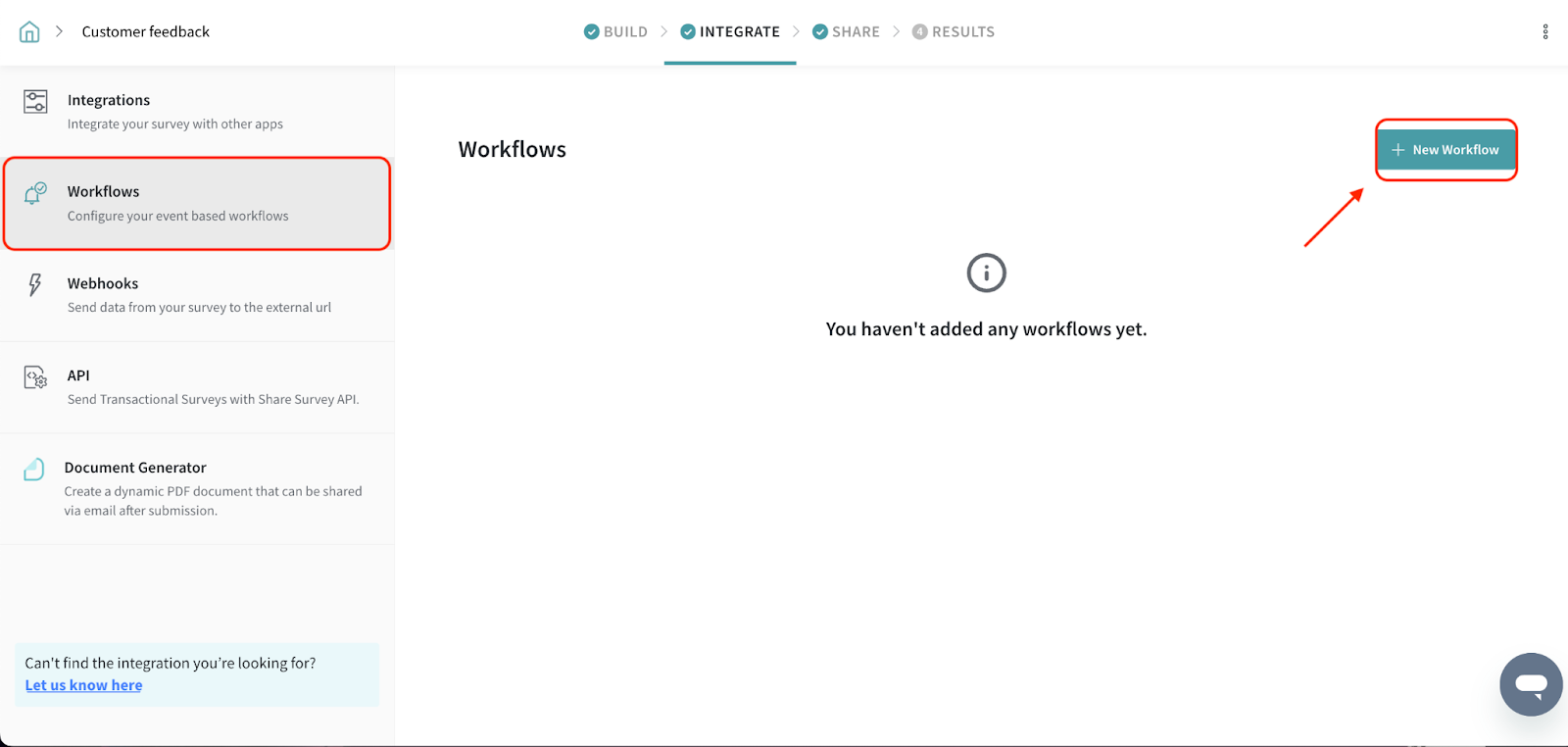The height and width of the screenshot is (747, 1568).
Task: Click the home icon in breadcrumb
Action: (29, 32)
